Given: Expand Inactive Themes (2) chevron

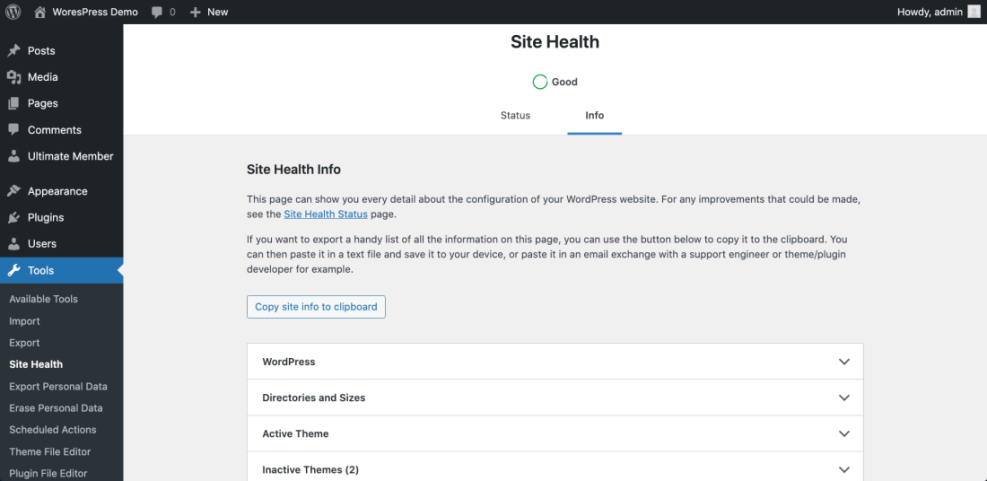Looking at the screenshot, I should (x=844, y=470).
